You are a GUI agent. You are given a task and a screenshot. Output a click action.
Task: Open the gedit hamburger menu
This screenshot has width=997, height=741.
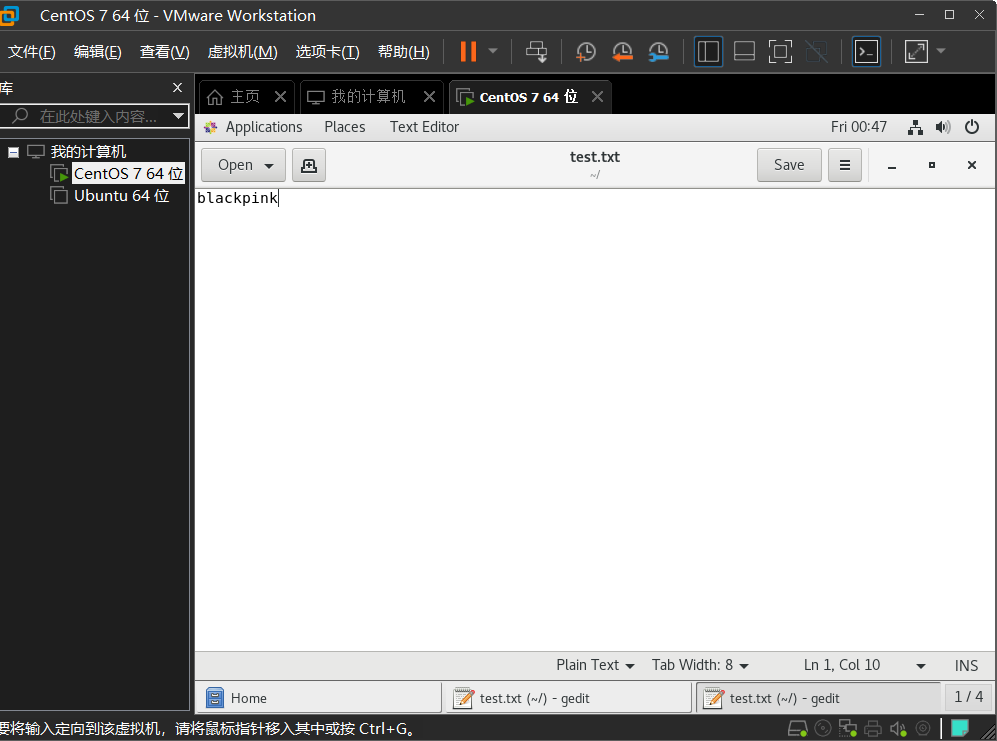click(844, 165)
